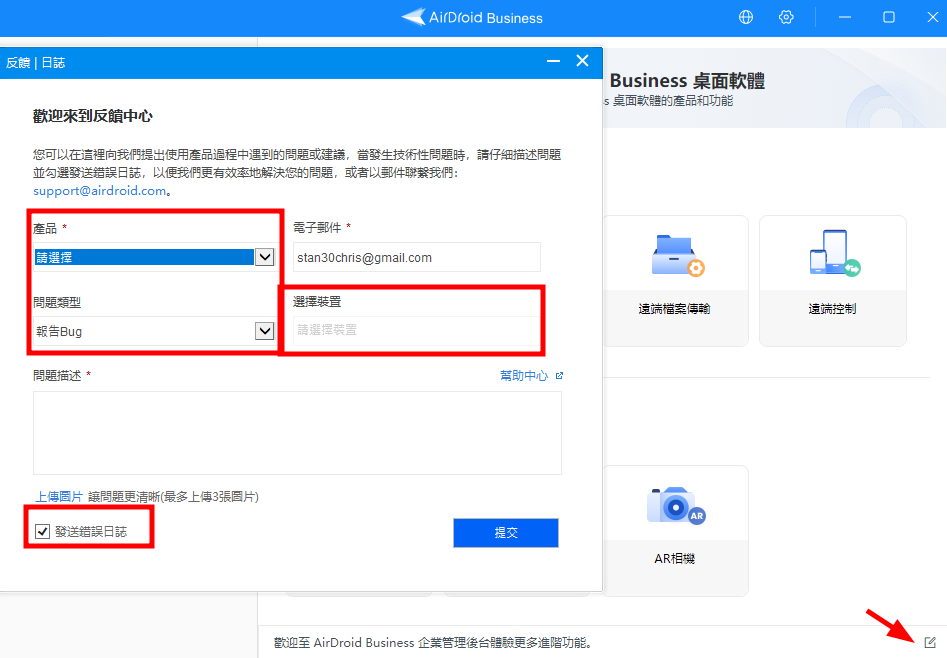This screenshot has height=658, width=947.
Task: Click the feedback edit icon in footer
Action: click(x=929, y=642)
